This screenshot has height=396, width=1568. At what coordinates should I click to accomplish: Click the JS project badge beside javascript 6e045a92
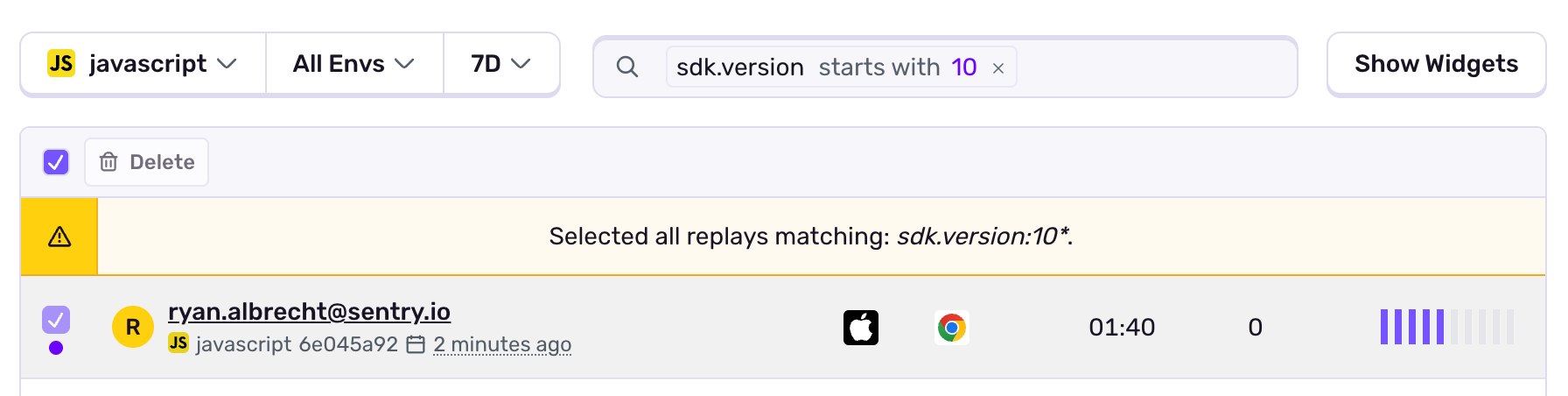[178, 343]
